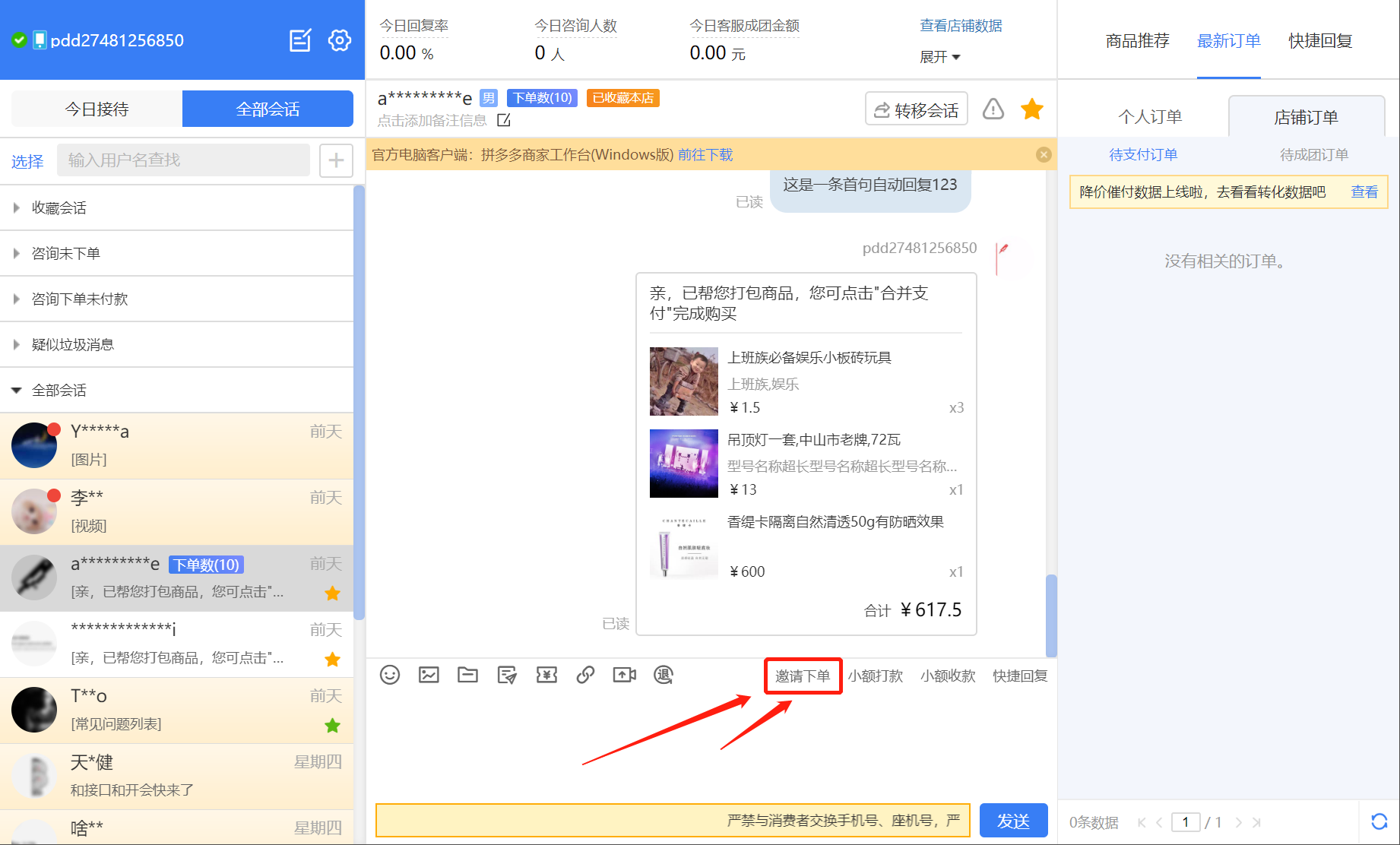Open the Y*****a conversation
The width and height of the screenshot is (1400, 845).
176,446
